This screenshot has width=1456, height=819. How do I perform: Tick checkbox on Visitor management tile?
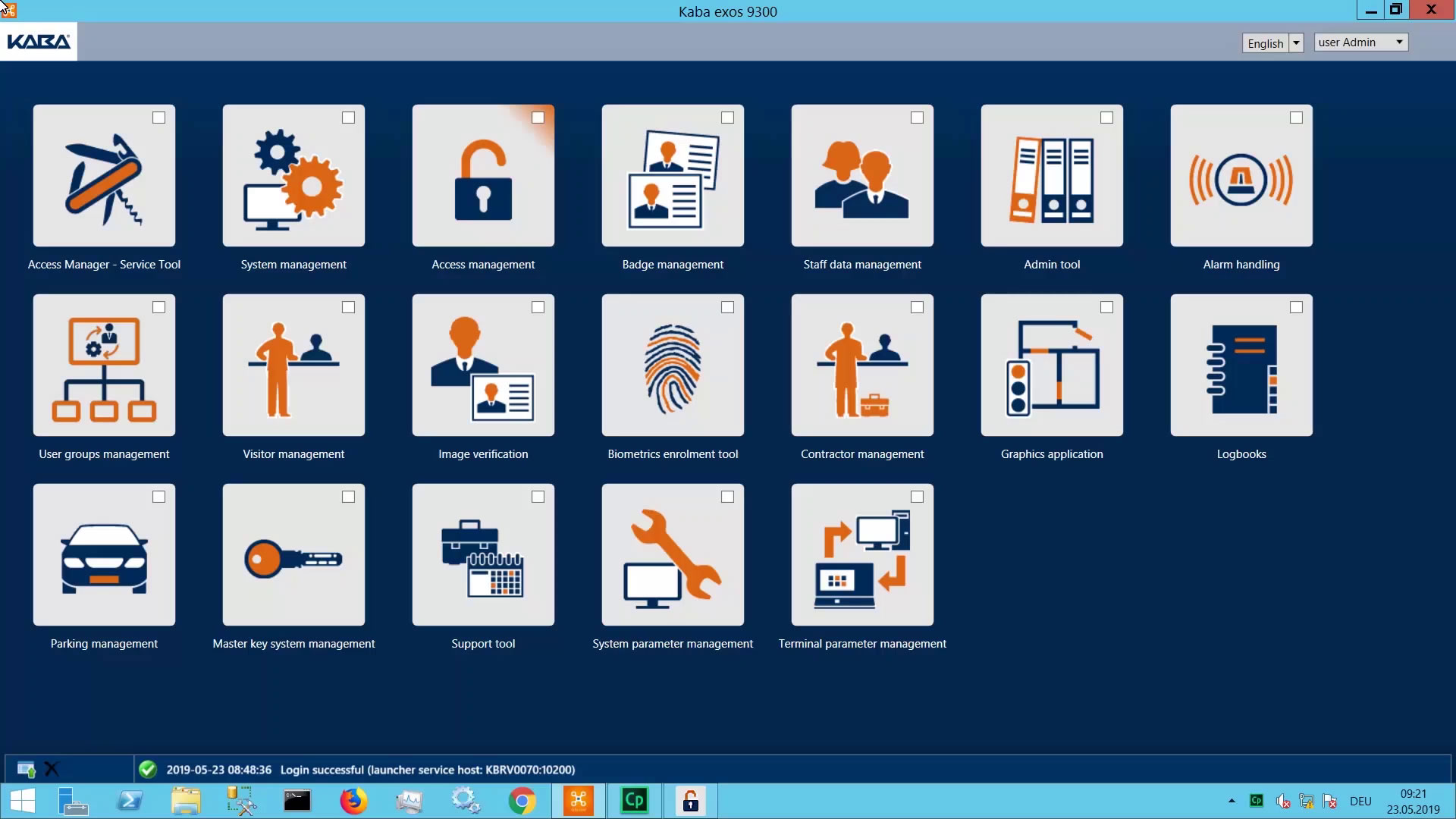tap(348, 307)
